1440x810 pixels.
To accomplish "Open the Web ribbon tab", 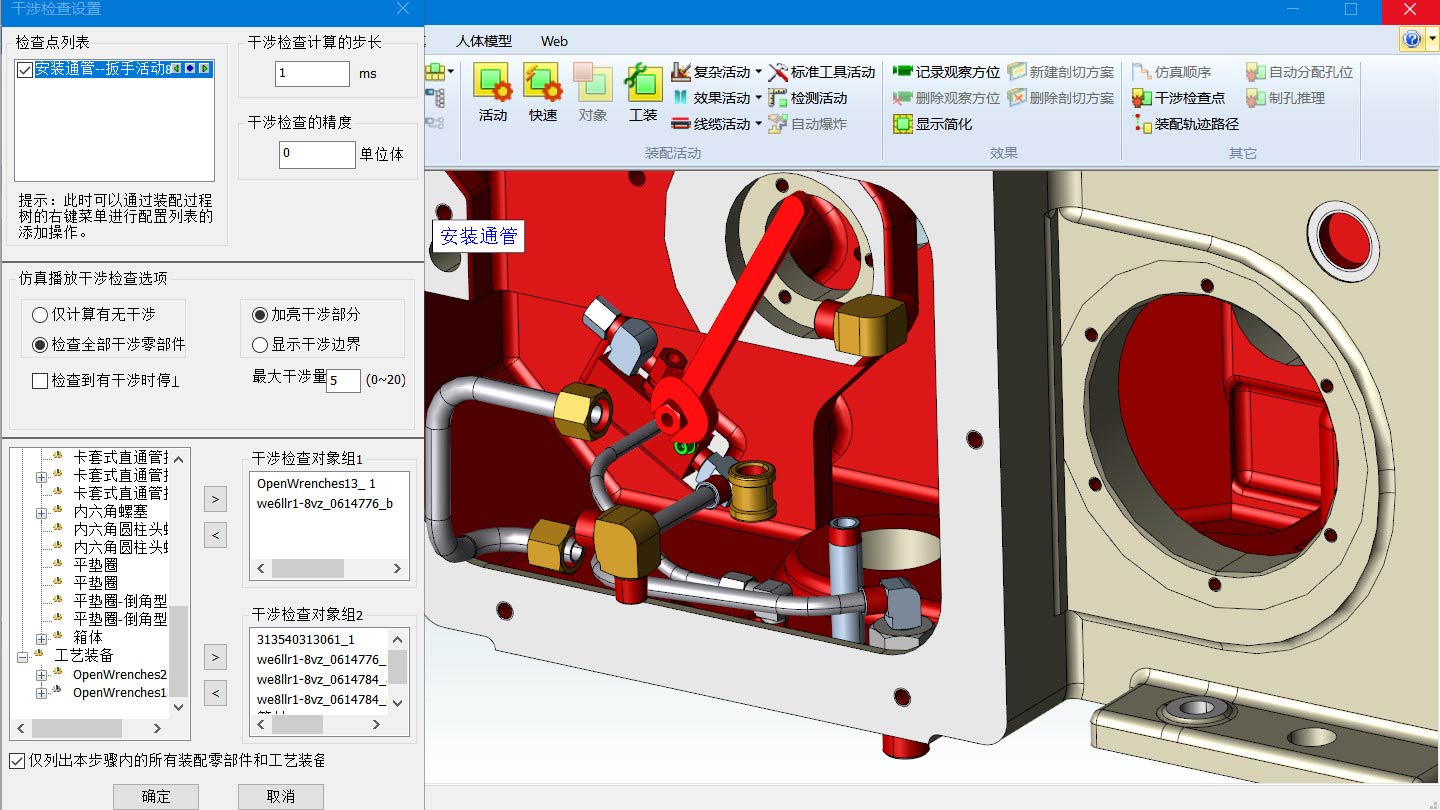I will [554, 41].
